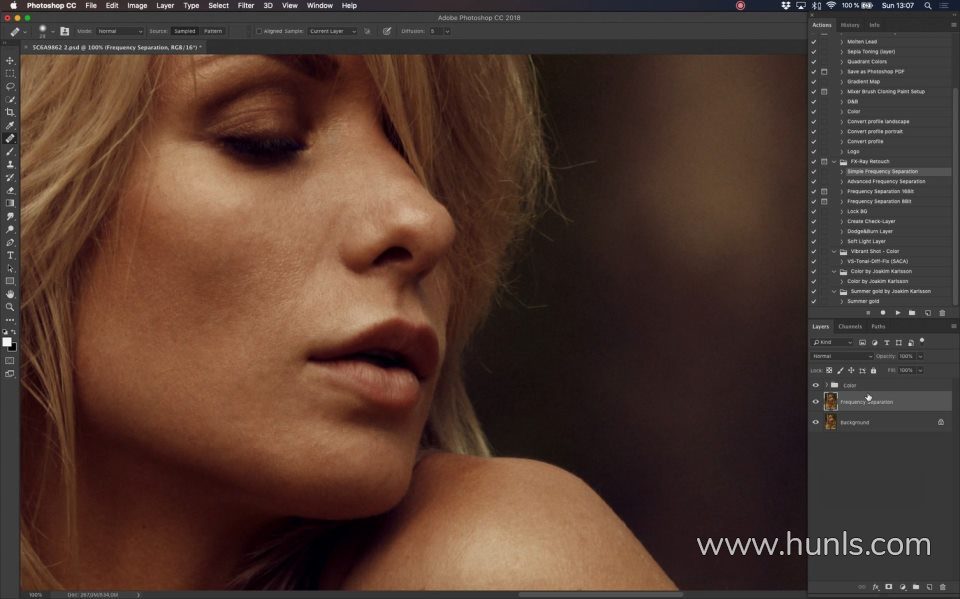Toggle checkmark for Gradient Map action
This screenshot has height=599, width=960.
pyautogui.click(x=814, y=81)
